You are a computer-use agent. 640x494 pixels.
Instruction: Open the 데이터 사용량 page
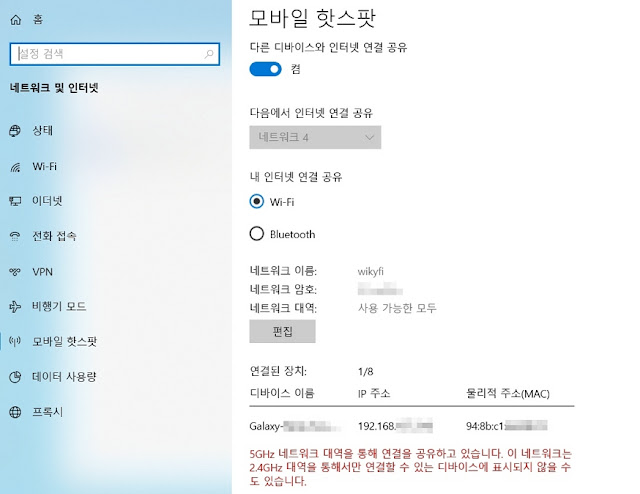point(64,377)
